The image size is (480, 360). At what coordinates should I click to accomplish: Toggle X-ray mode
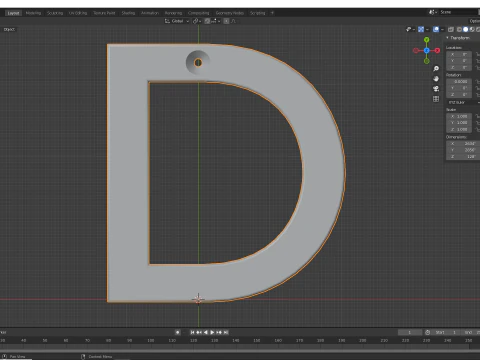[x=451, y=29]
